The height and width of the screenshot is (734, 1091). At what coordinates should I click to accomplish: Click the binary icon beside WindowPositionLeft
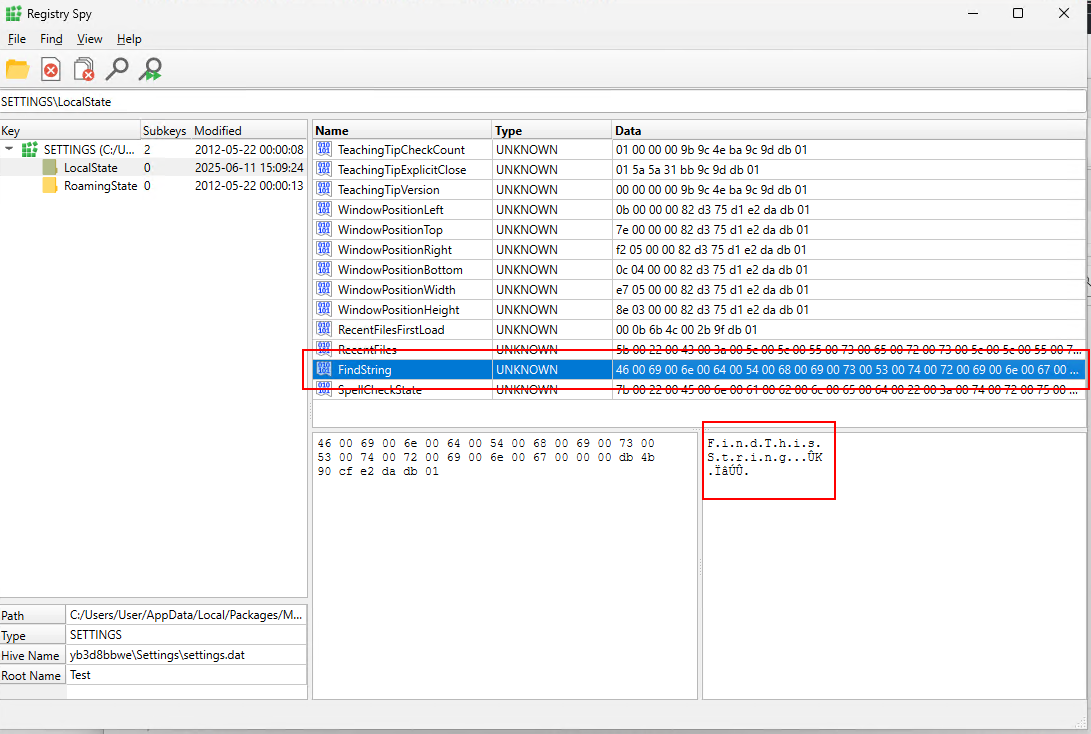tap(324, 209)
